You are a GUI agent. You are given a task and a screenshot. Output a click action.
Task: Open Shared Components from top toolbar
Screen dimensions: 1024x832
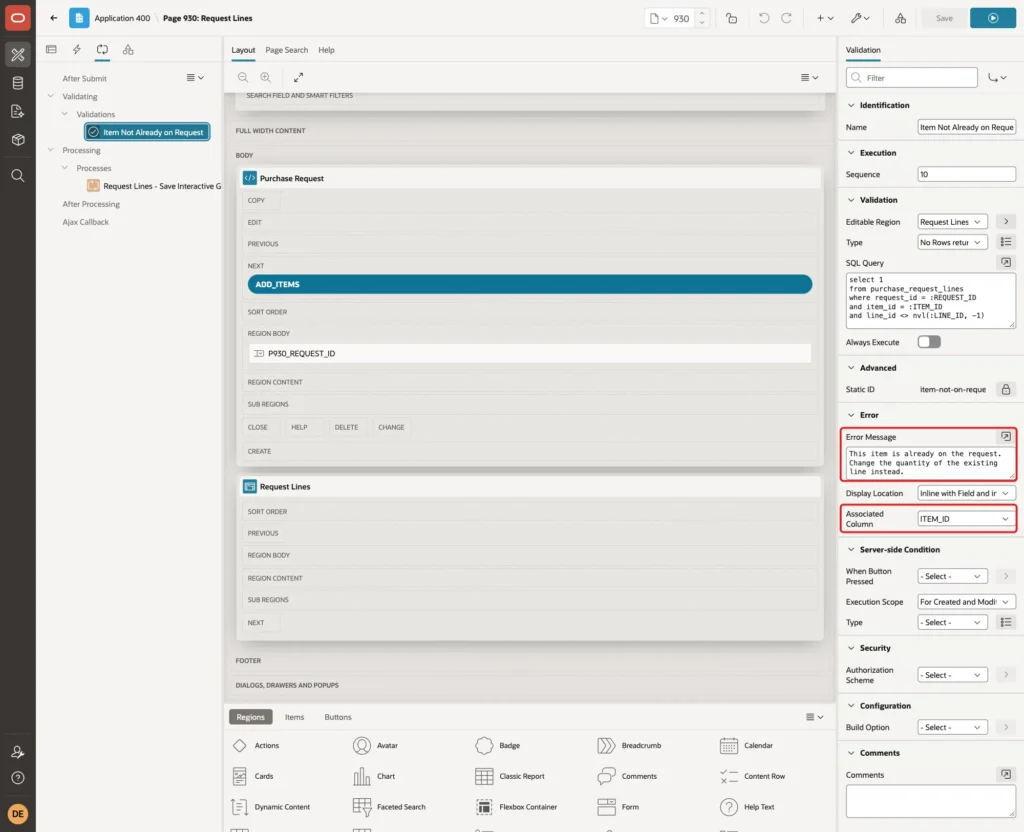tap(900, 18)
